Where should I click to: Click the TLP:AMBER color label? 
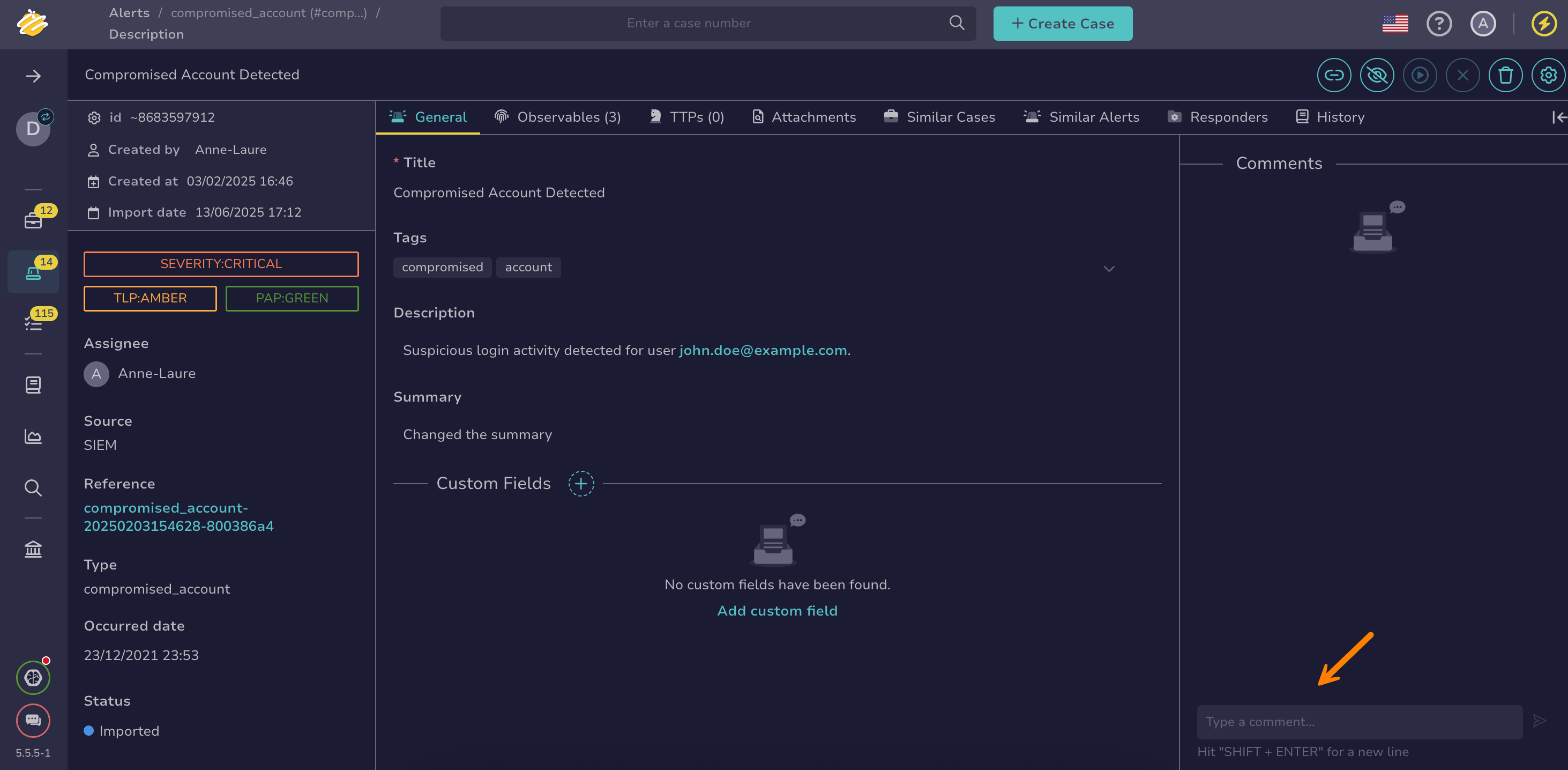point(150,299)
